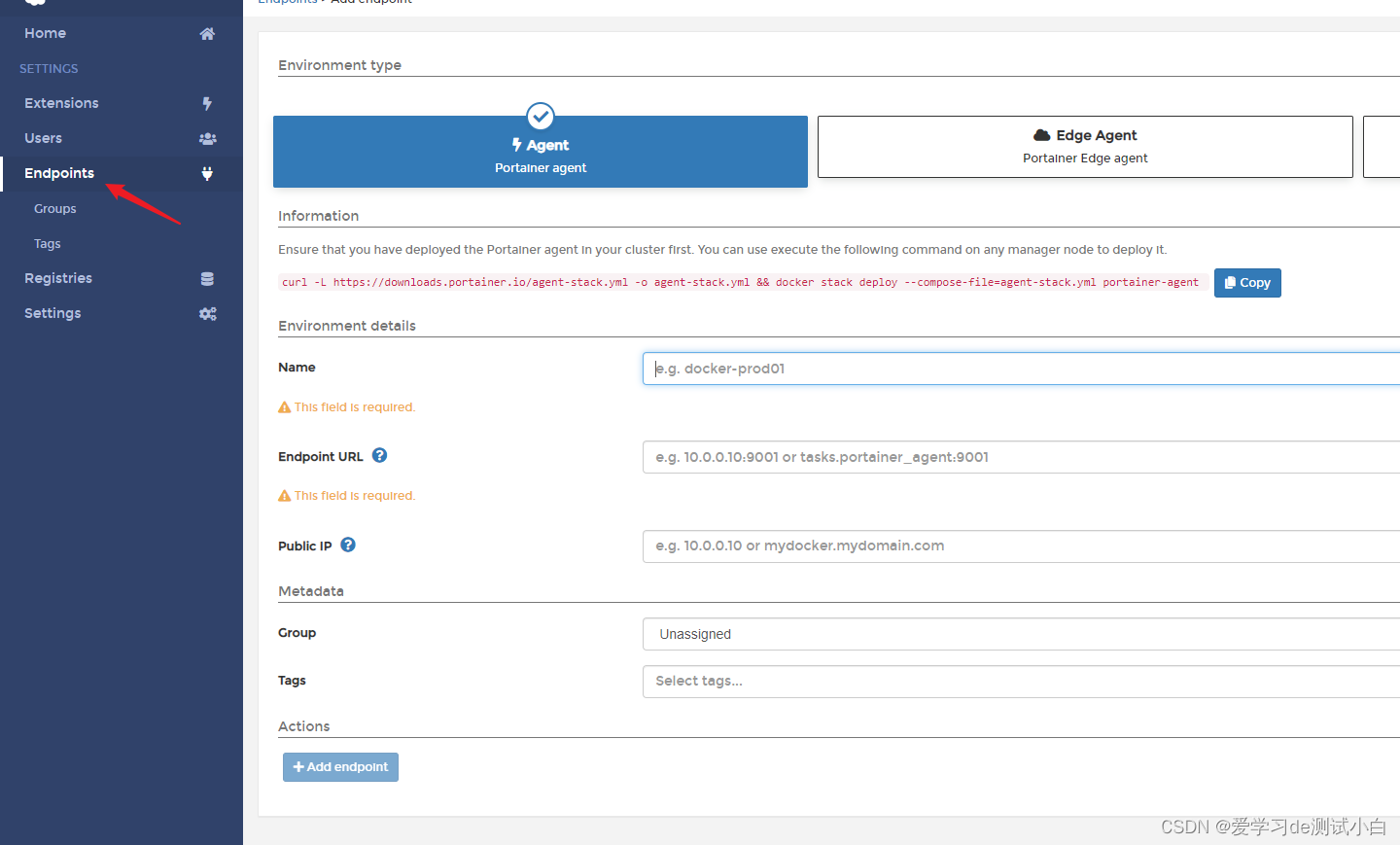Select the Agent environment type

tap(541, 152)
